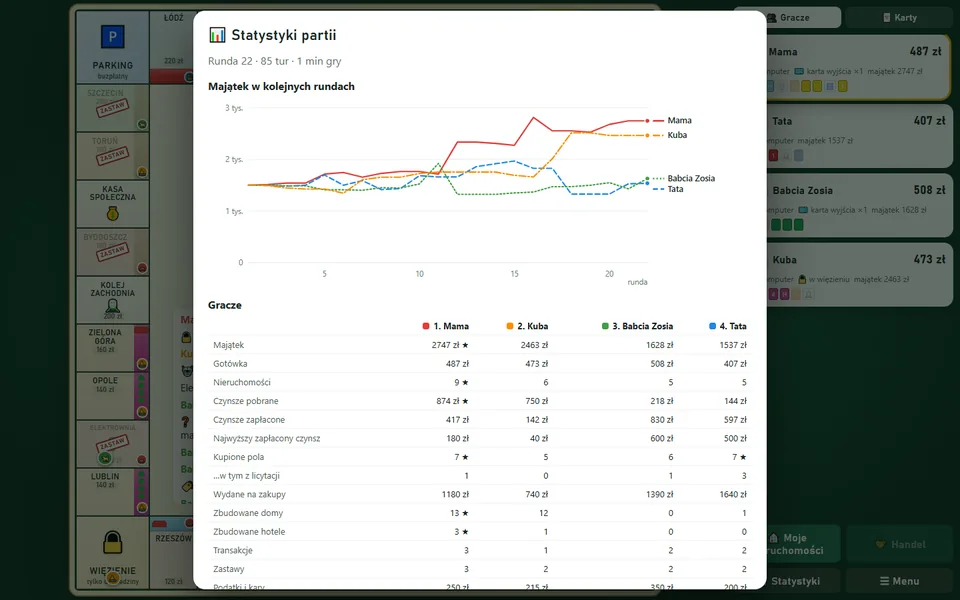The width and height of the screenshot is (960, 600).
Task: Click the orange marker next to 2. Kuba
Action: 510,326
